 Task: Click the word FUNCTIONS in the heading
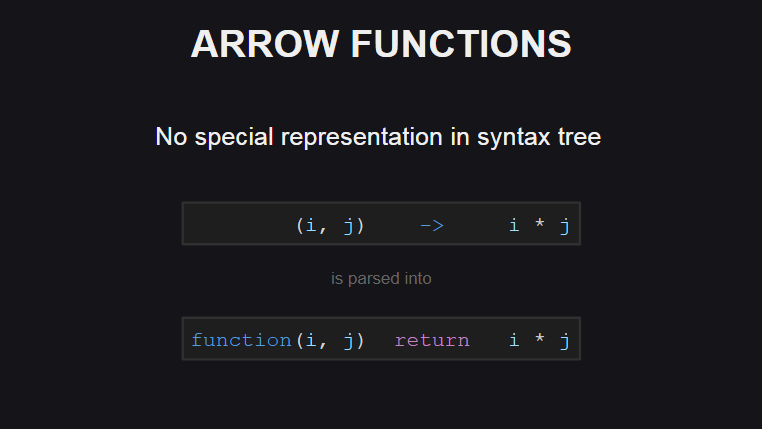tap(461, 45)
